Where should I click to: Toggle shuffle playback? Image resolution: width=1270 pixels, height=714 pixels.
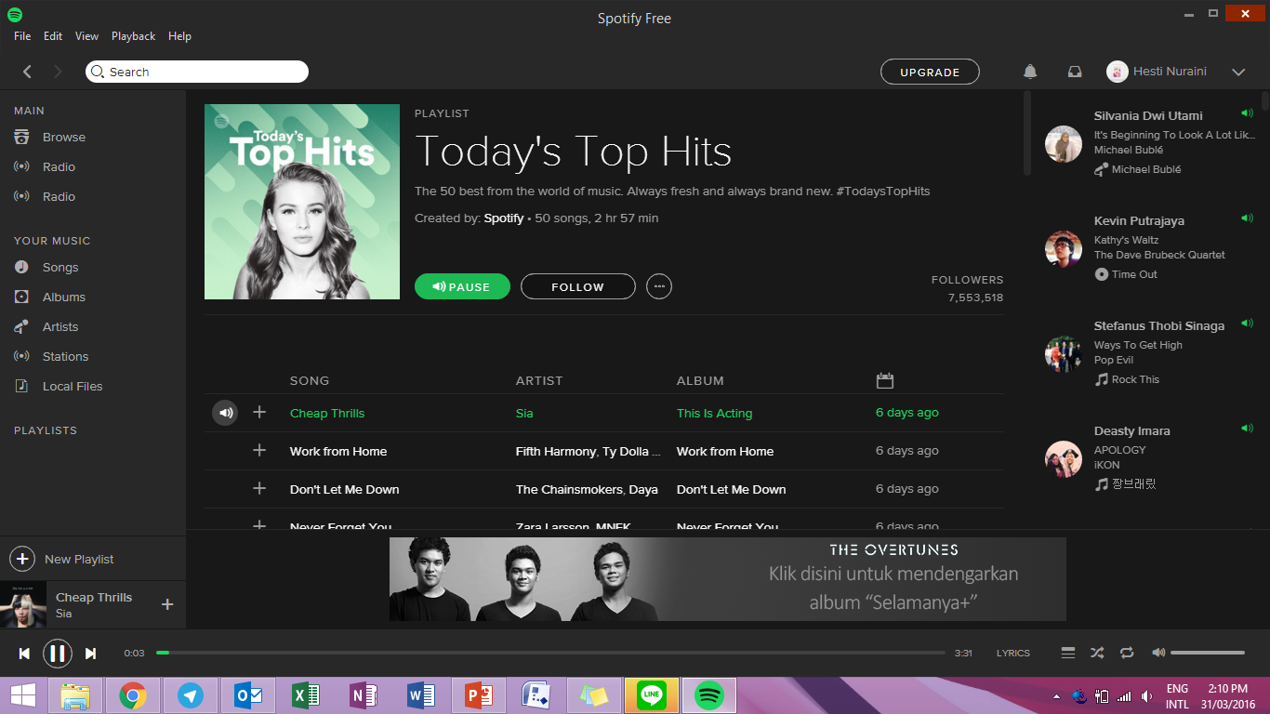pos(1097,653)
